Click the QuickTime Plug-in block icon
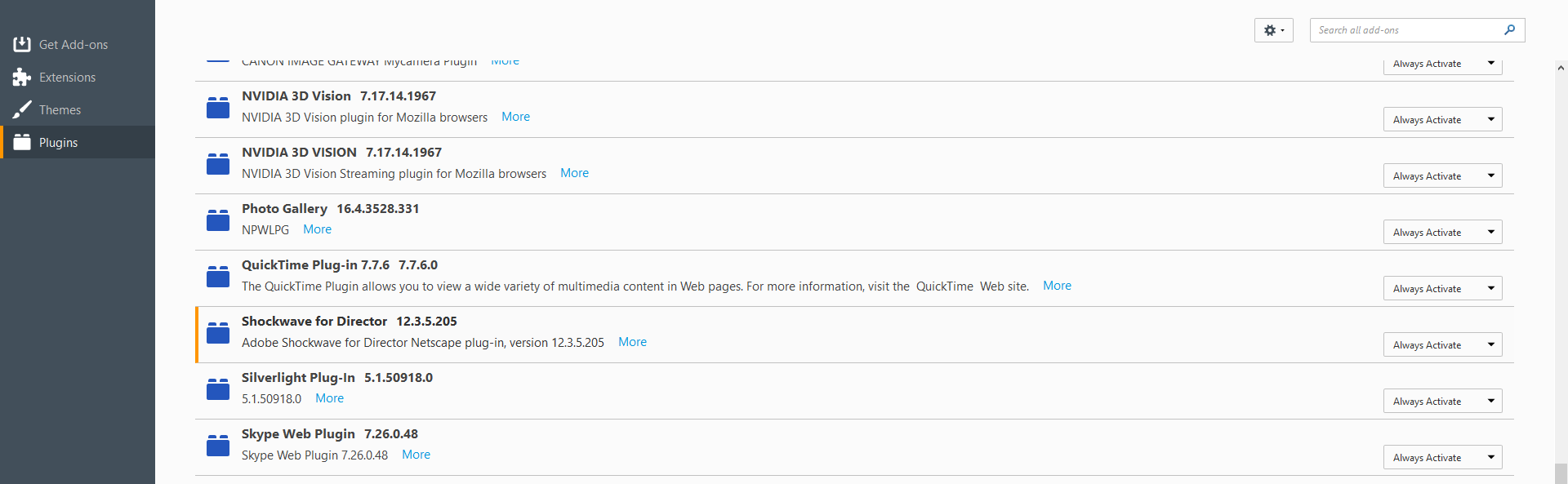This screenshot has width=1568, height=484. pos(218,276)
